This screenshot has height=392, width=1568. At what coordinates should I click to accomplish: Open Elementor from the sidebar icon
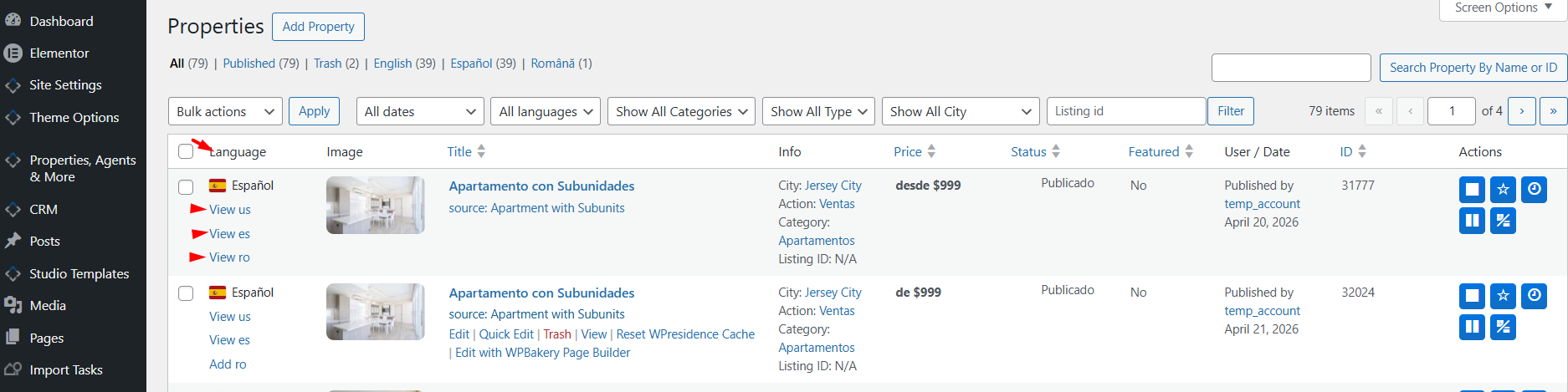coord(13,53)
